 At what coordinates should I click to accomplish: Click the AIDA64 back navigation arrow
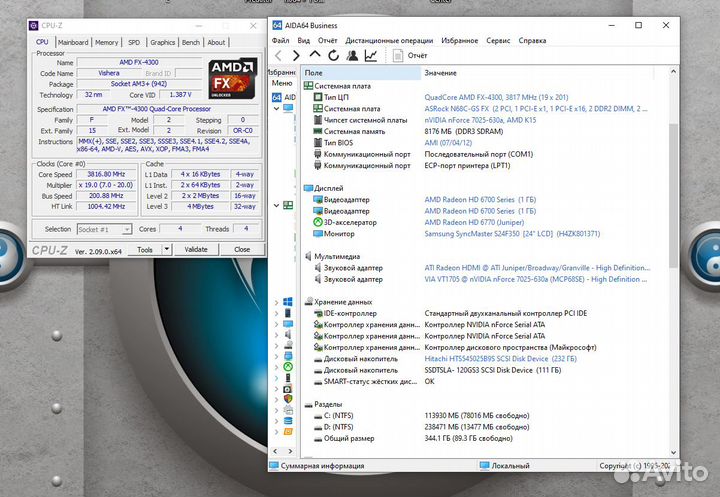click(279, 56)
